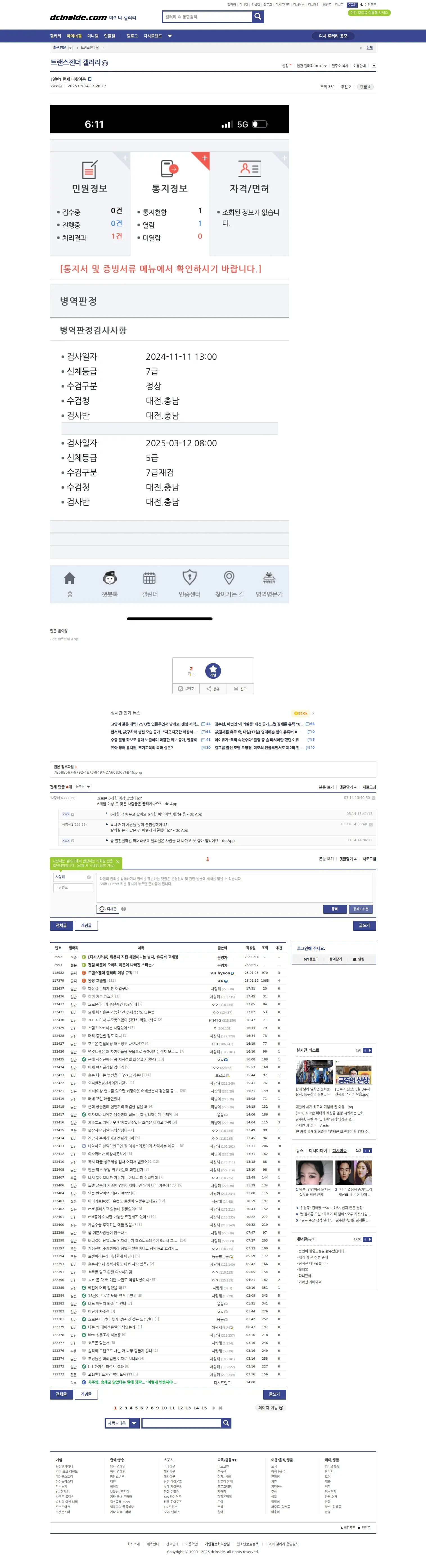The image size is (426, 1568).
Task: Click the bottom board search magnifier
Action: pos(226,1423)
